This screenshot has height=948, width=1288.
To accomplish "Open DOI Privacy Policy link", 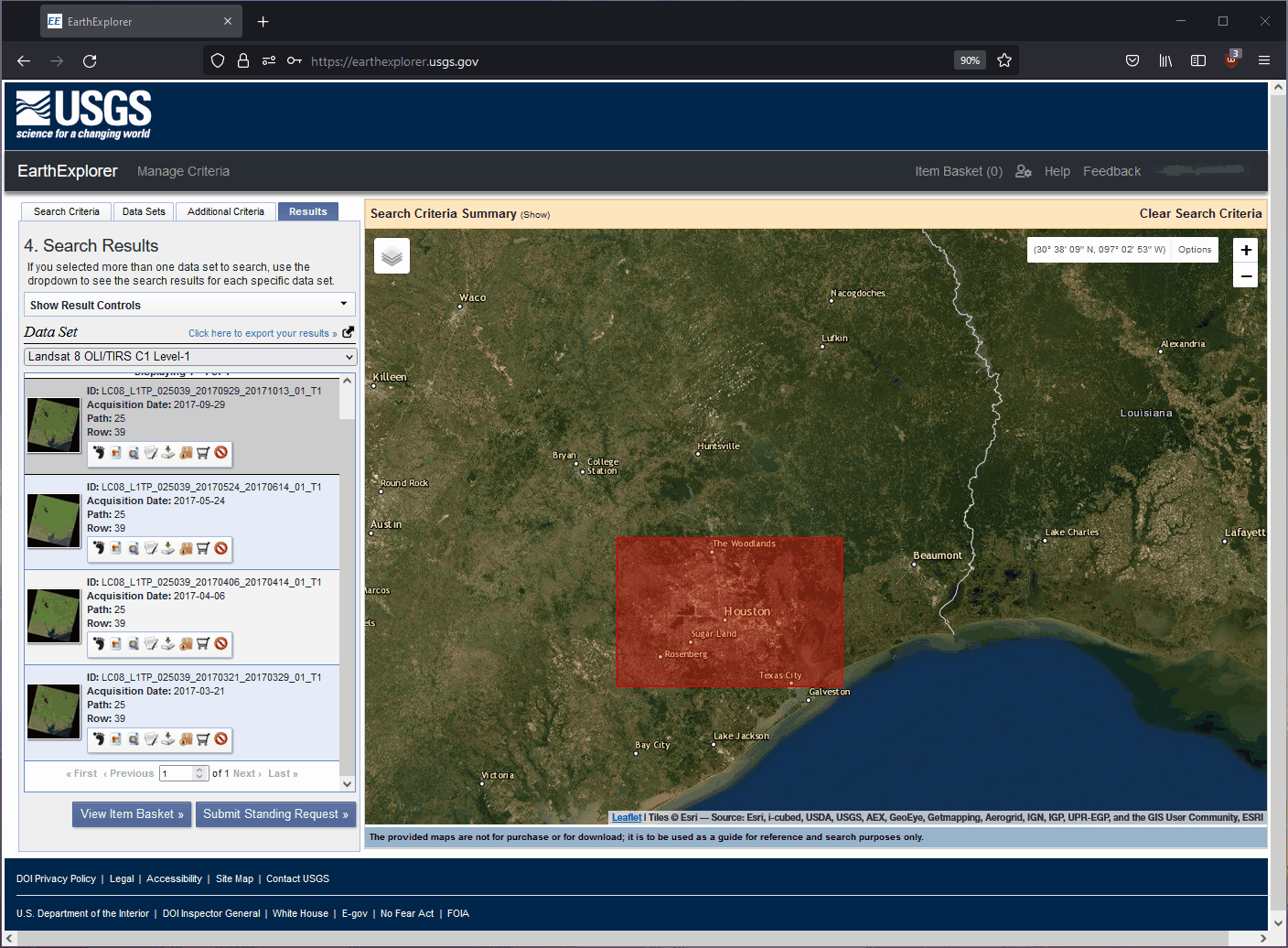I will [x=56, y=878].
